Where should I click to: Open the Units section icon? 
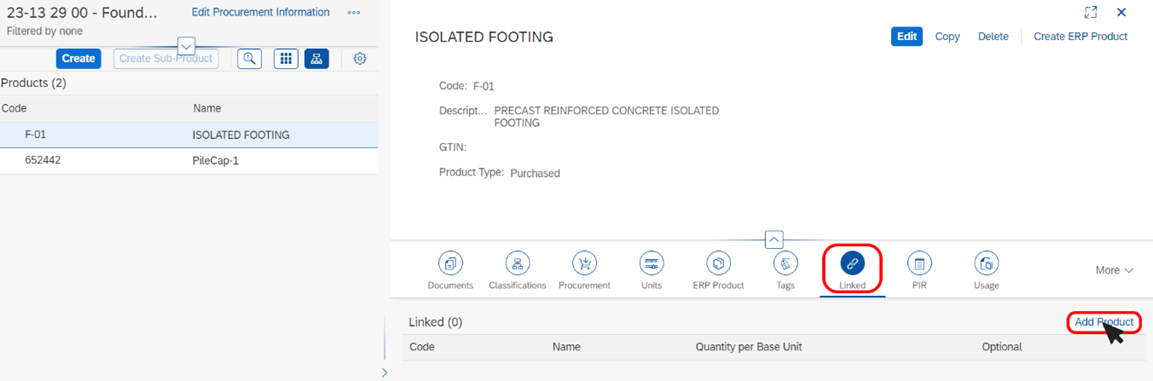651,263
